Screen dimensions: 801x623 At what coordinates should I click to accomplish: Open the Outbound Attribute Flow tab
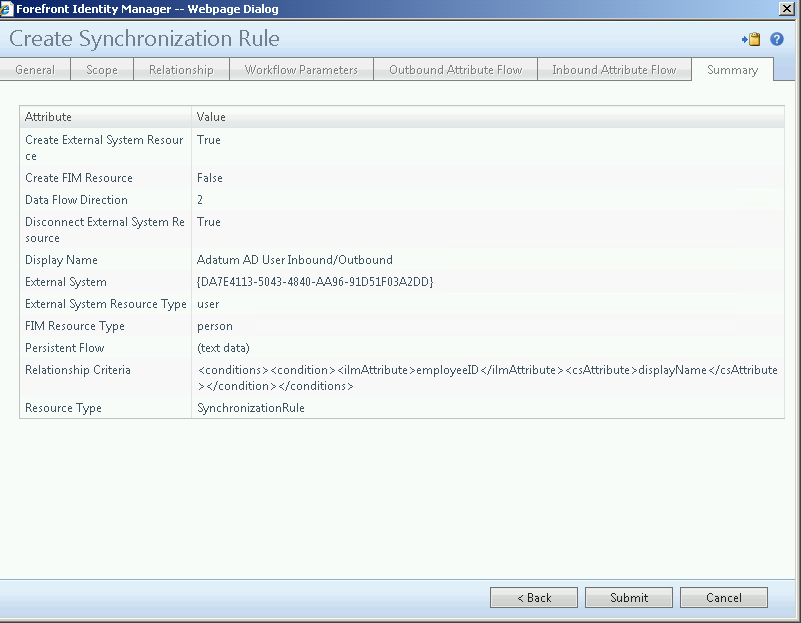456,70
